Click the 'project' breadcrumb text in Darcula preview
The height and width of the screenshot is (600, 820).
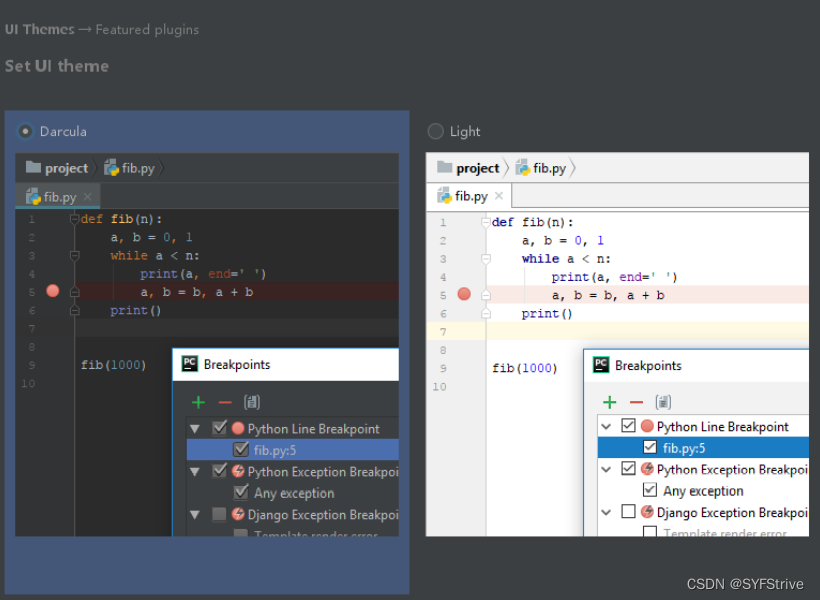(66, 168)
